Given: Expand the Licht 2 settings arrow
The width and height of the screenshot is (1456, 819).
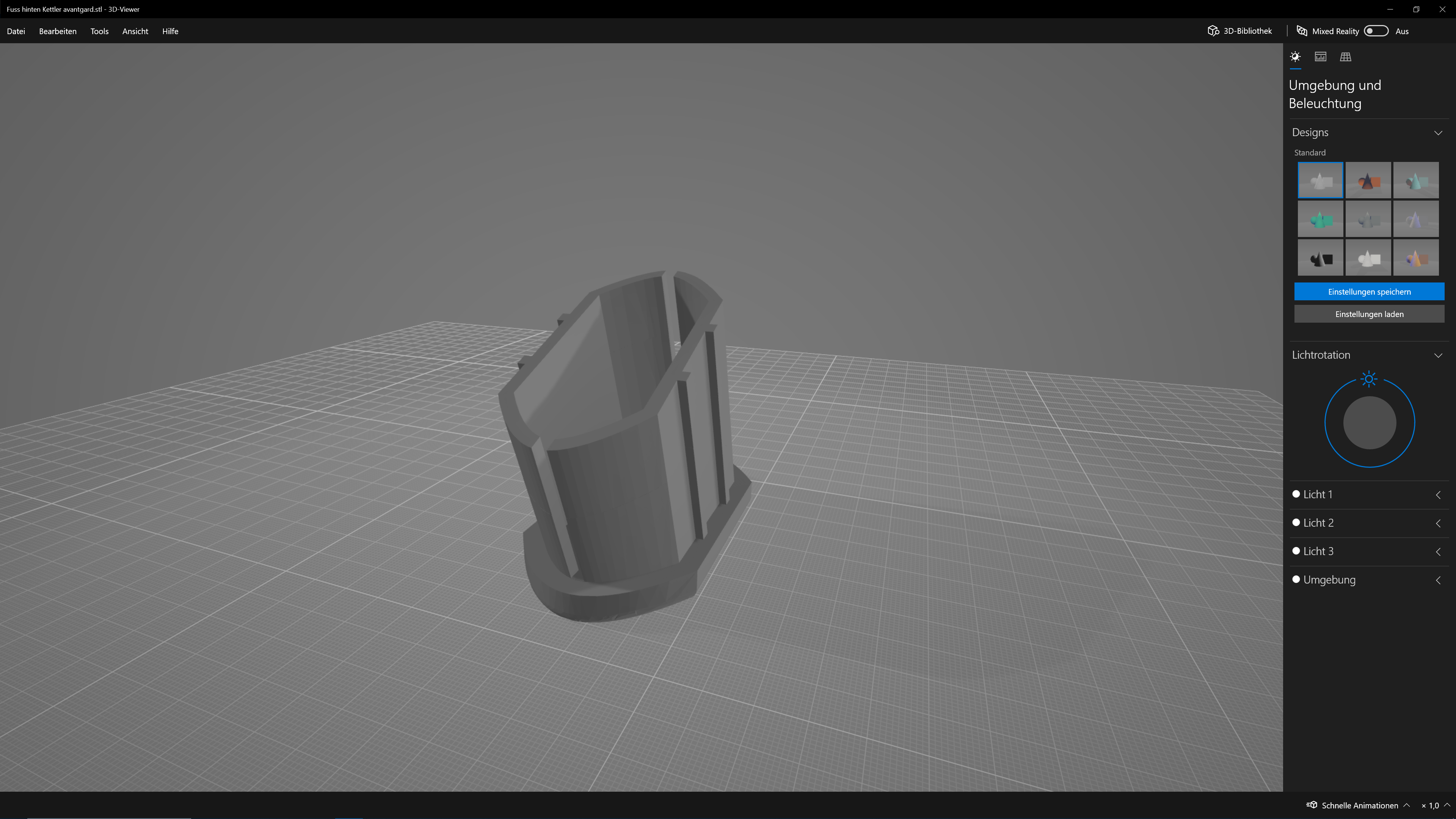Looking at the screenshot, I should tap(1438, 523).
